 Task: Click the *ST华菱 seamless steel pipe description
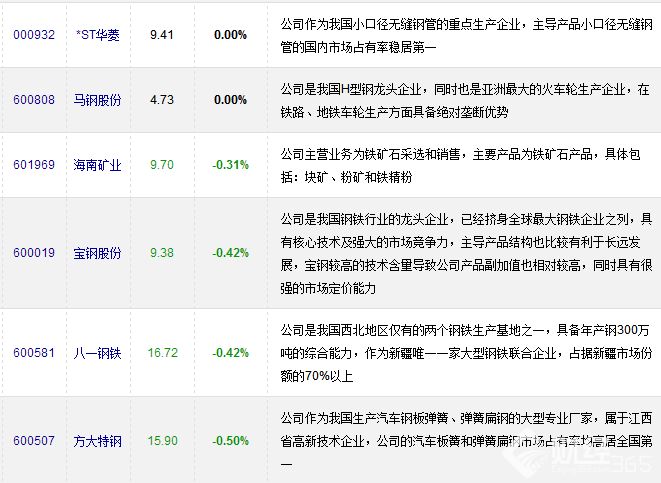tap(467, 36)
